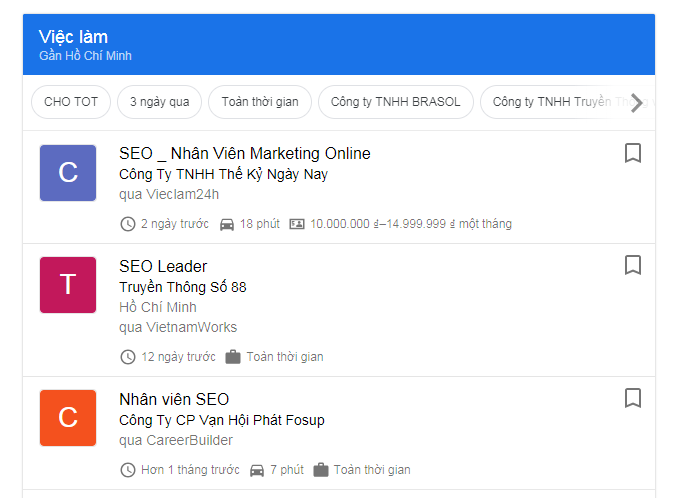Click the Gần Hồ Chí Minh subtitle
Image resolution: width=688 pixels, height=498 pixels.
[85, 56]
